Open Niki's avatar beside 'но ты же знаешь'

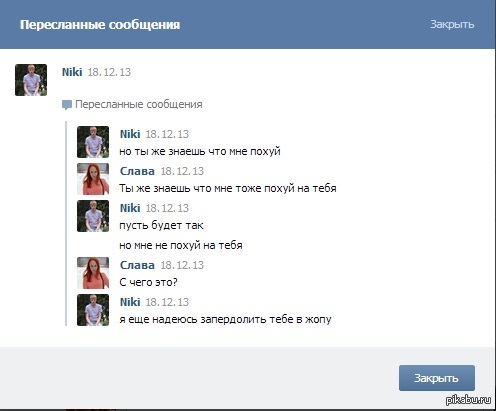[x=93, y=142]
